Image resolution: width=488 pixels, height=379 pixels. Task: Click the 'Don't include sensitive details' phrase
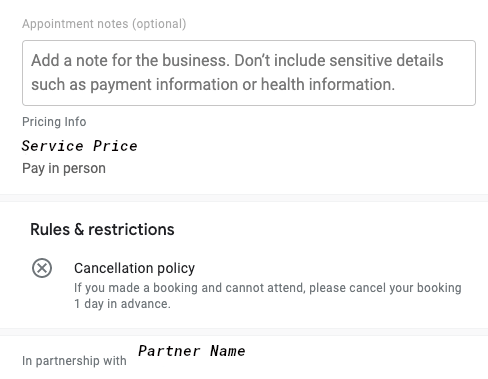(339, 61)
